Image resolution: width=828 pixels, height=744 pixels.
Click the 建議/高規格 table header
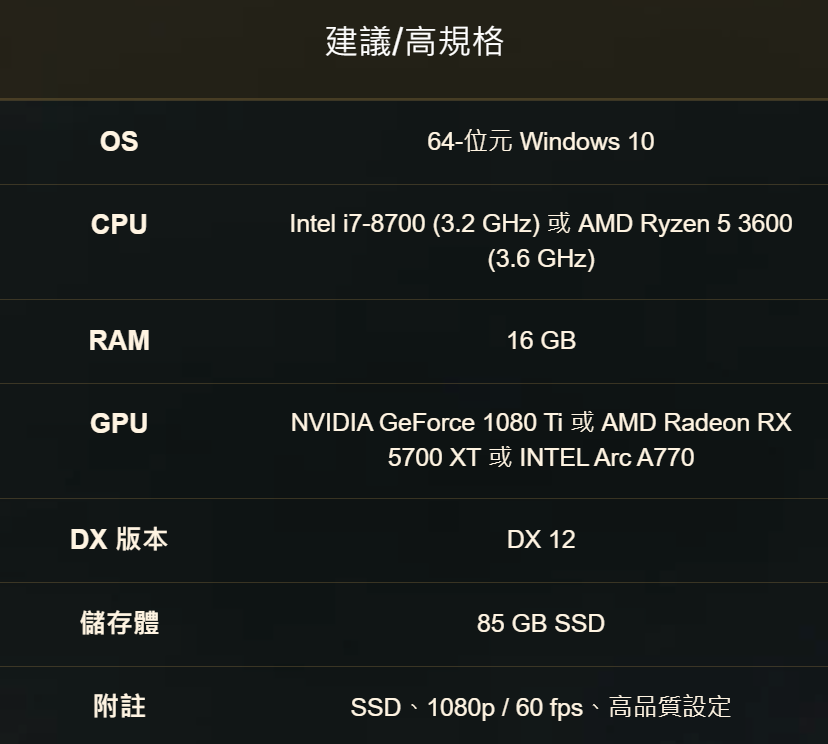pyautogui.click(x=415, y=42)
